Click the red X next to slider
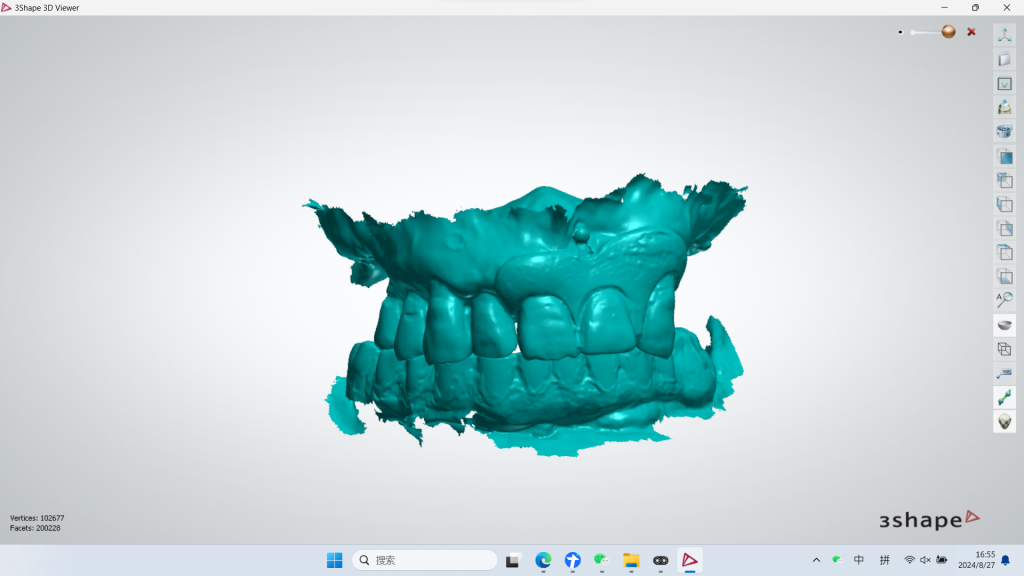 point(971,31)
